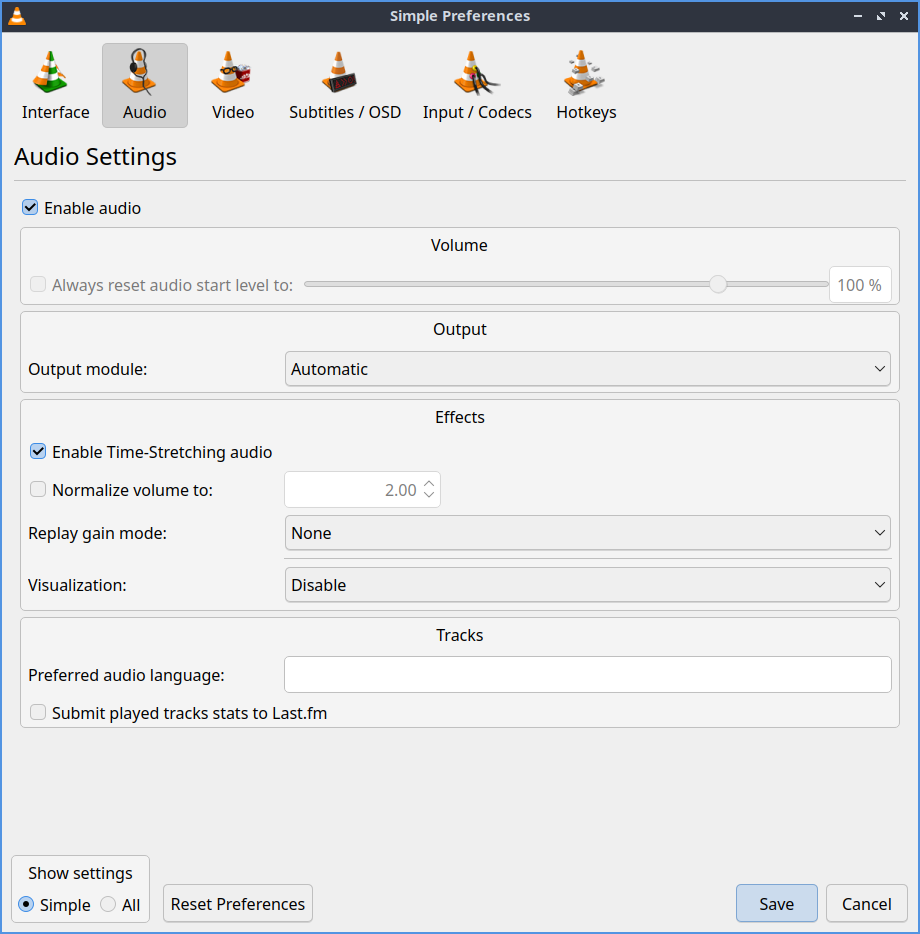Click the Reset Preferences button

238,904
